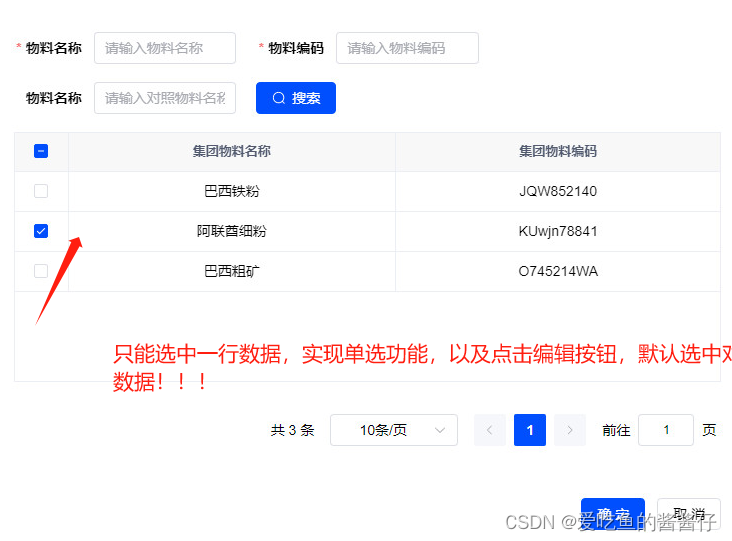
Task: Focus the 请输入物料编码 input field
Action: 407,48
